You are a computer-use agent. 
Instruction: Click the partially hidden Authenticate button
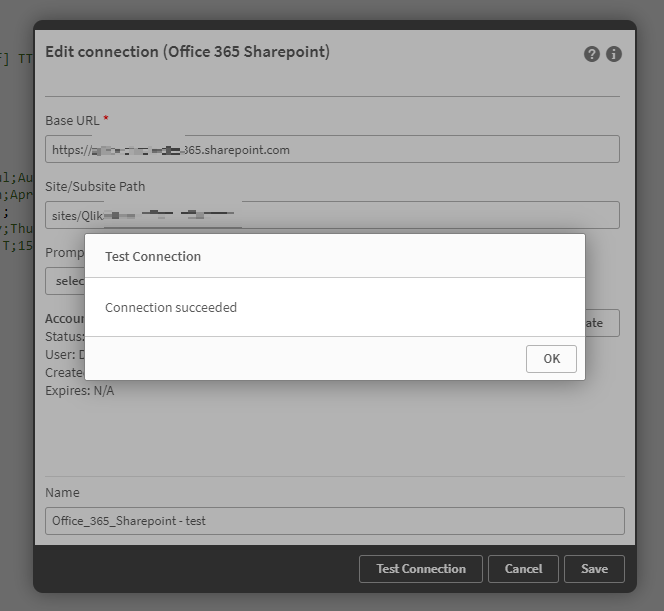[602, 323]
